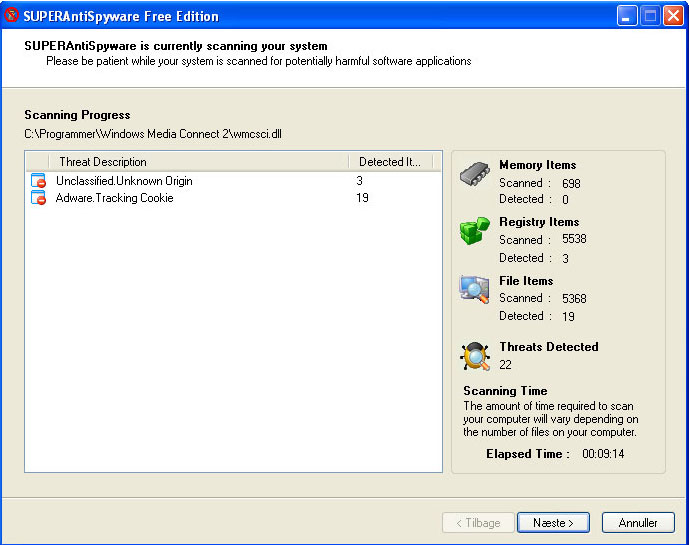Click the elapsed time 00:09:14
The width and height of the screenshot is (689, 545).
click(x=603, y=454)
